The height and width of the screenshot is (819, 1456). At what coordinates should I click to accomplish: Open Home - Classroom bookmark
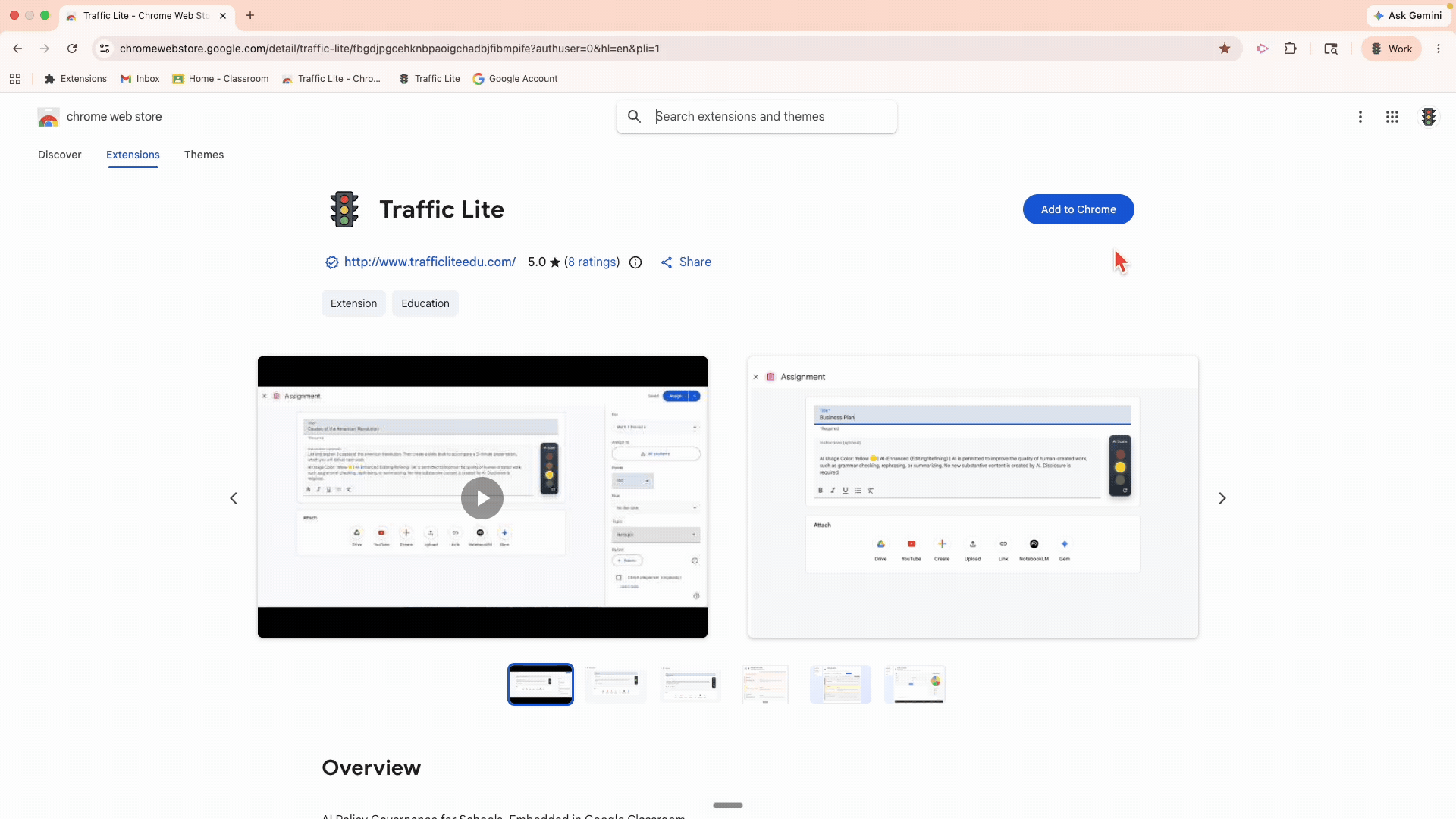click(x=221, y=79)
